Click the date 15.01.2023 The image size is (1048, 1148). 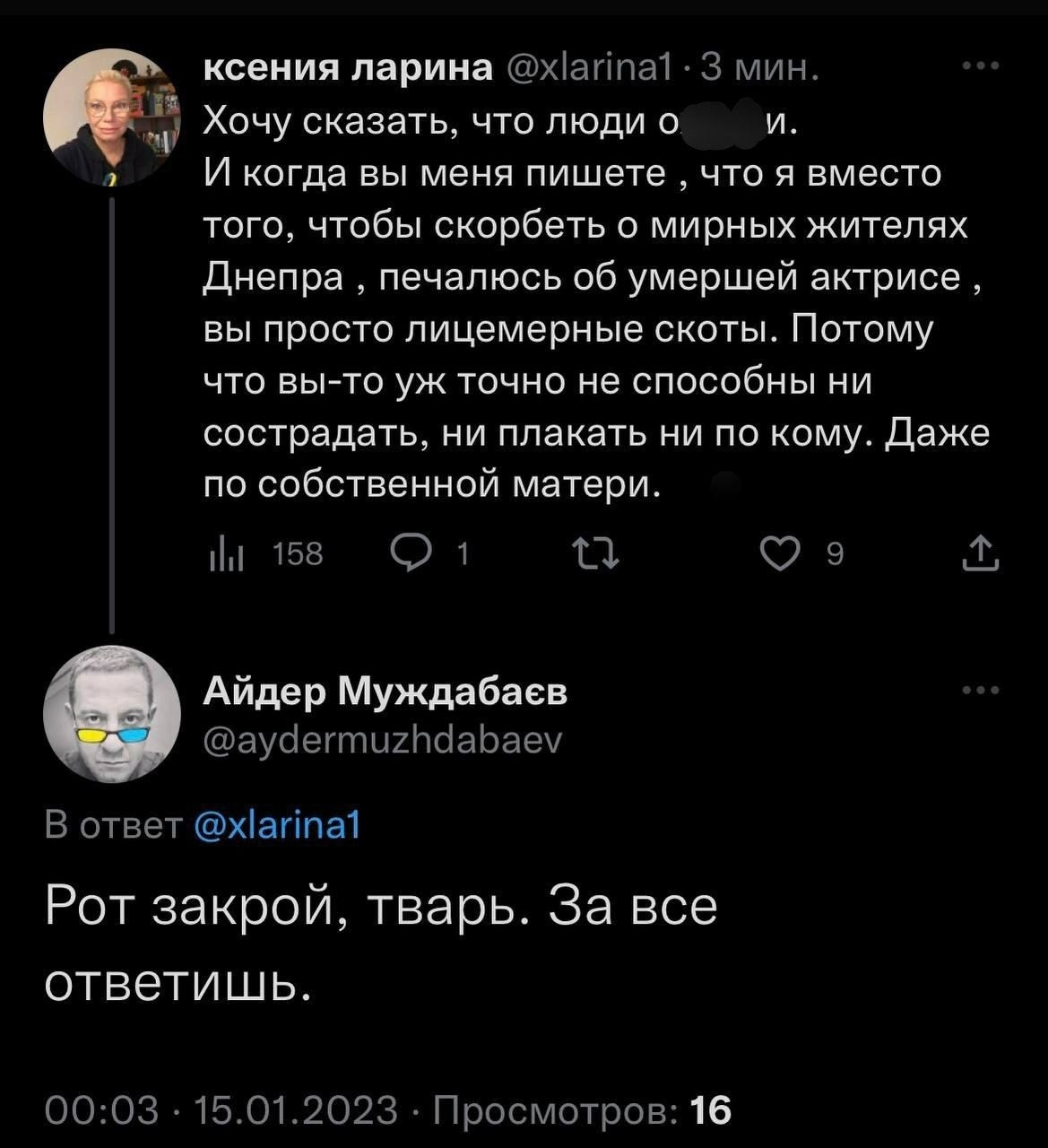click(x=296, y=1110)
